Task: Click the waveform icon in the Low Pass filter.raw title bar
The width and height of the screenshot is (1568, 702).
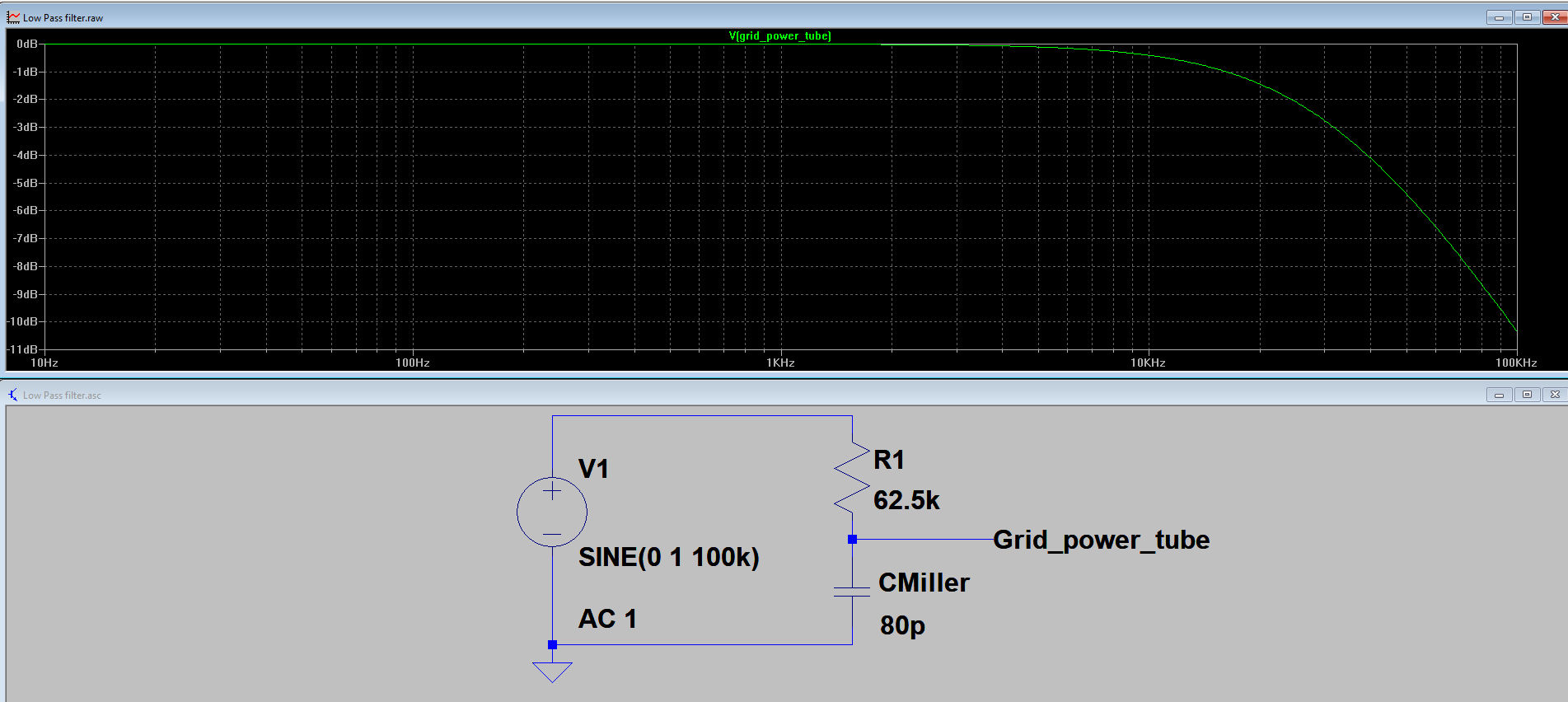Action: 13,17
